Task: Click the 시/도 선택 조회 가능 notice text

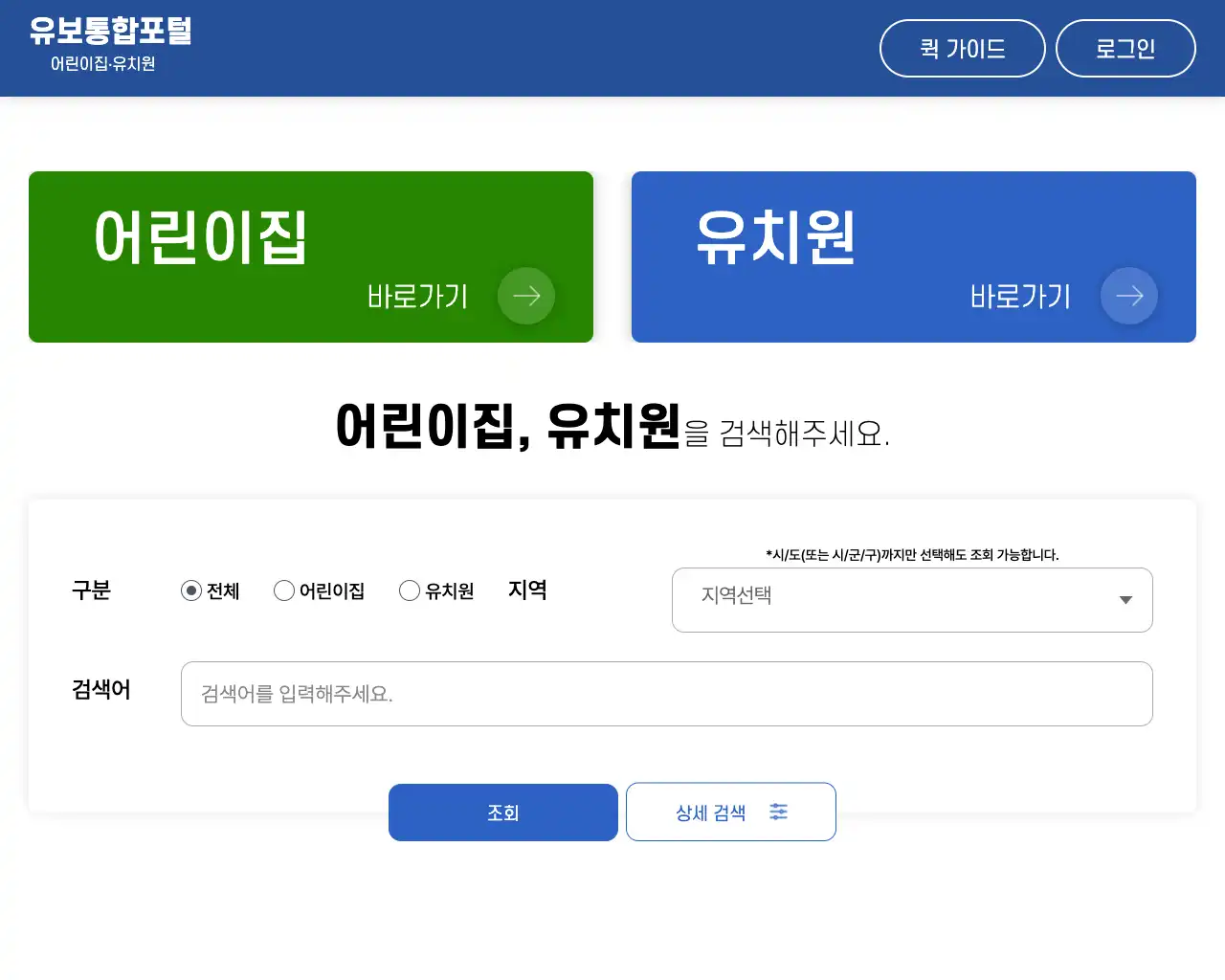Action: tap(912, 555)
